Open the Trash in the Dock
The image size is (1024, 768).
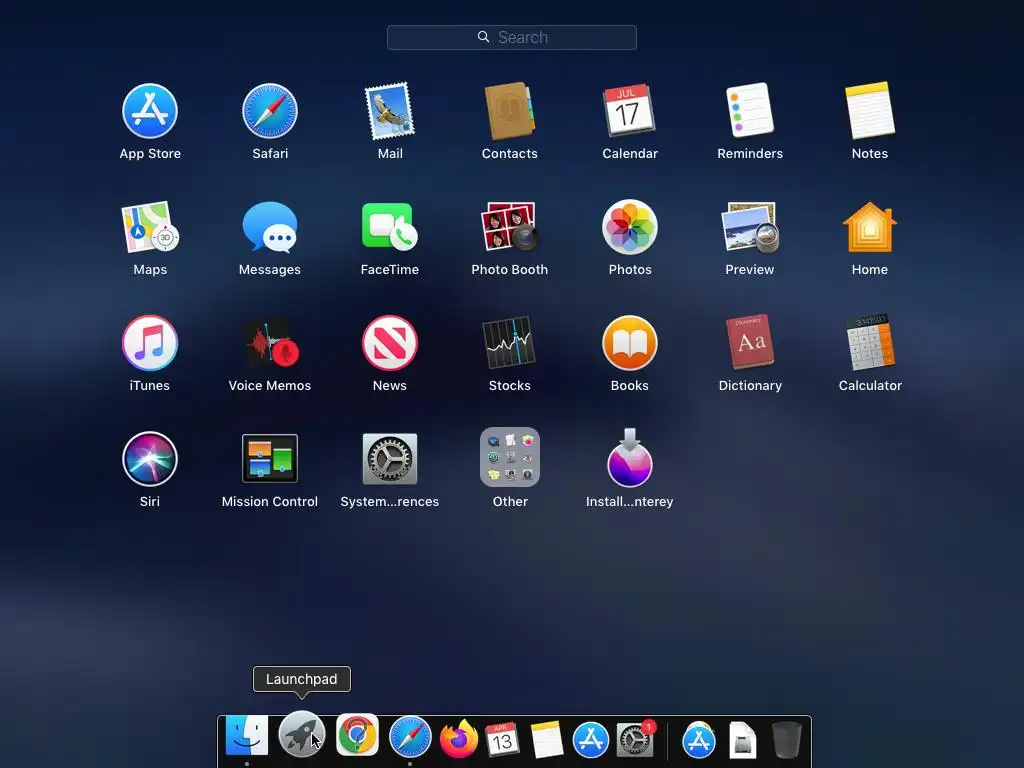coord(786,740)
